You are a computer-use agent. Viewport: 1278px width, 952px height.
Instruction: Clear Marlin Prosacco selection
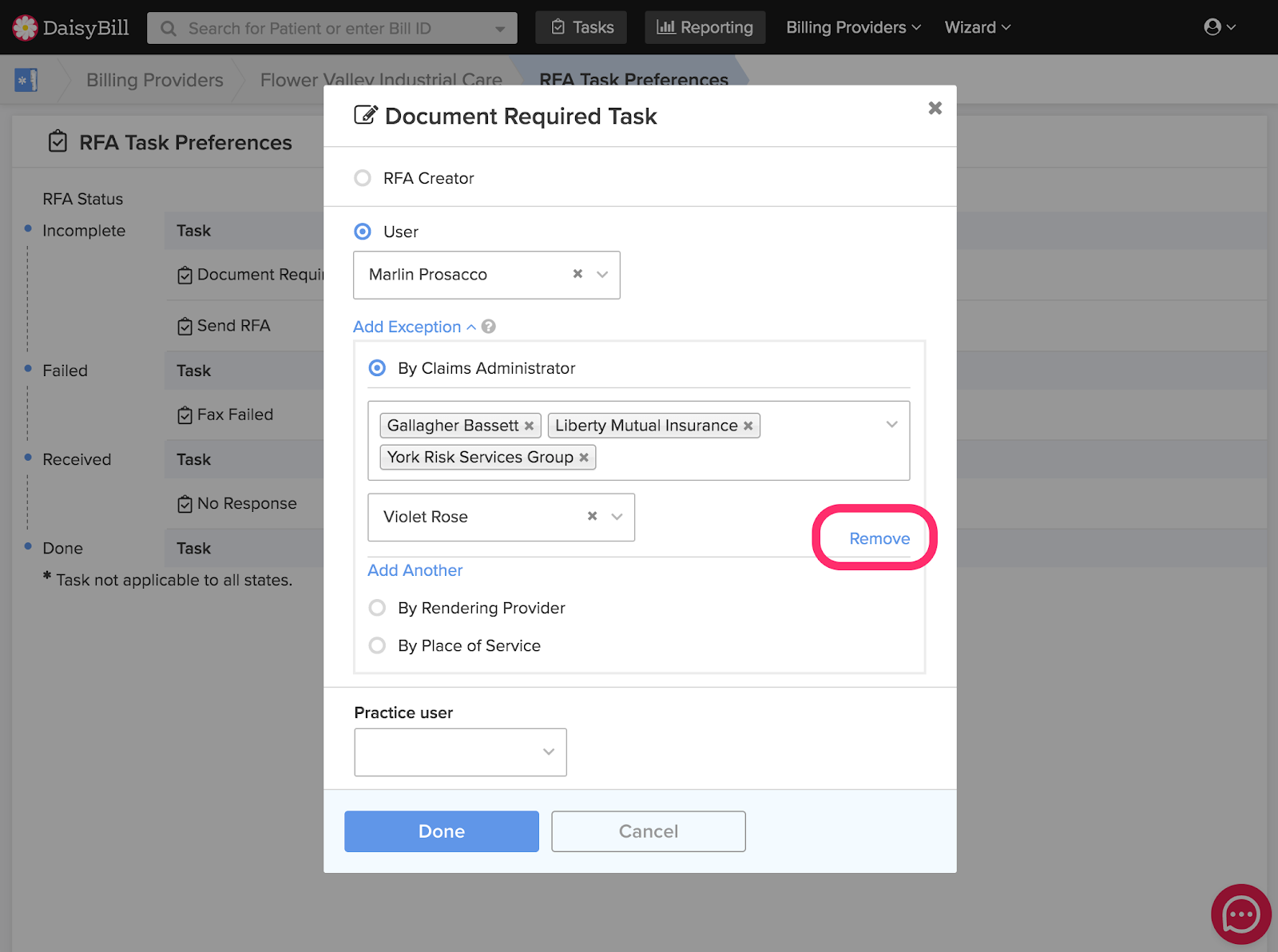point(577,274)
